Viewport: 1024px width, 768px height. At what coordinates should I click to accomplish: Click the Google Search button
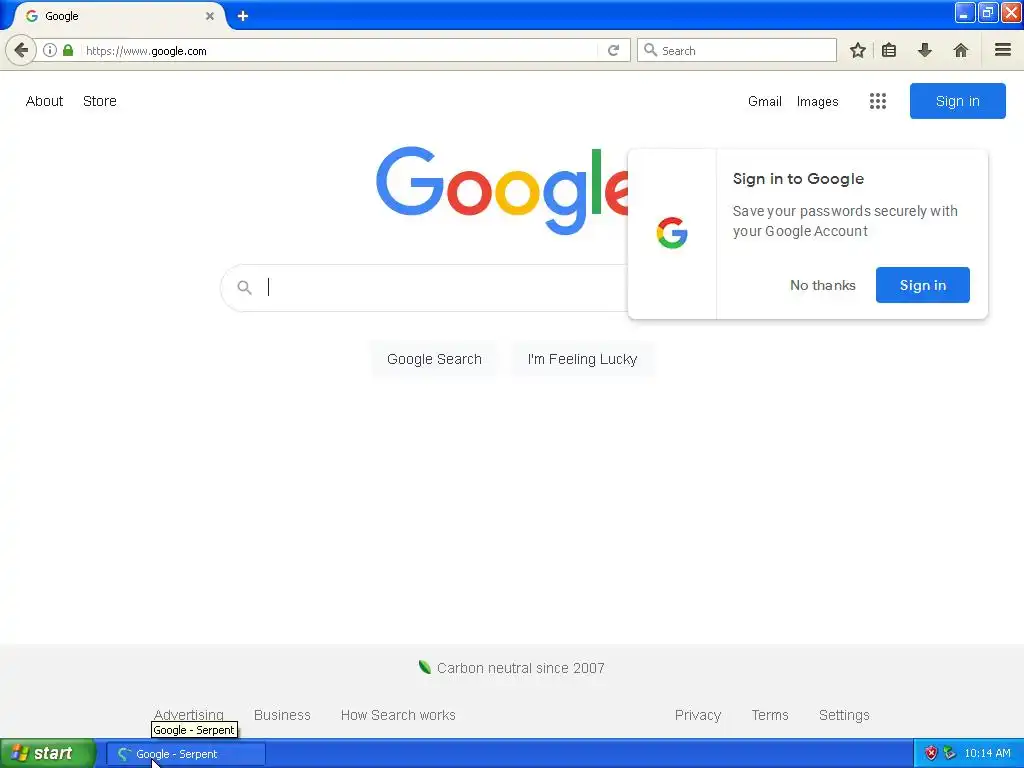(x=434, y=359)
